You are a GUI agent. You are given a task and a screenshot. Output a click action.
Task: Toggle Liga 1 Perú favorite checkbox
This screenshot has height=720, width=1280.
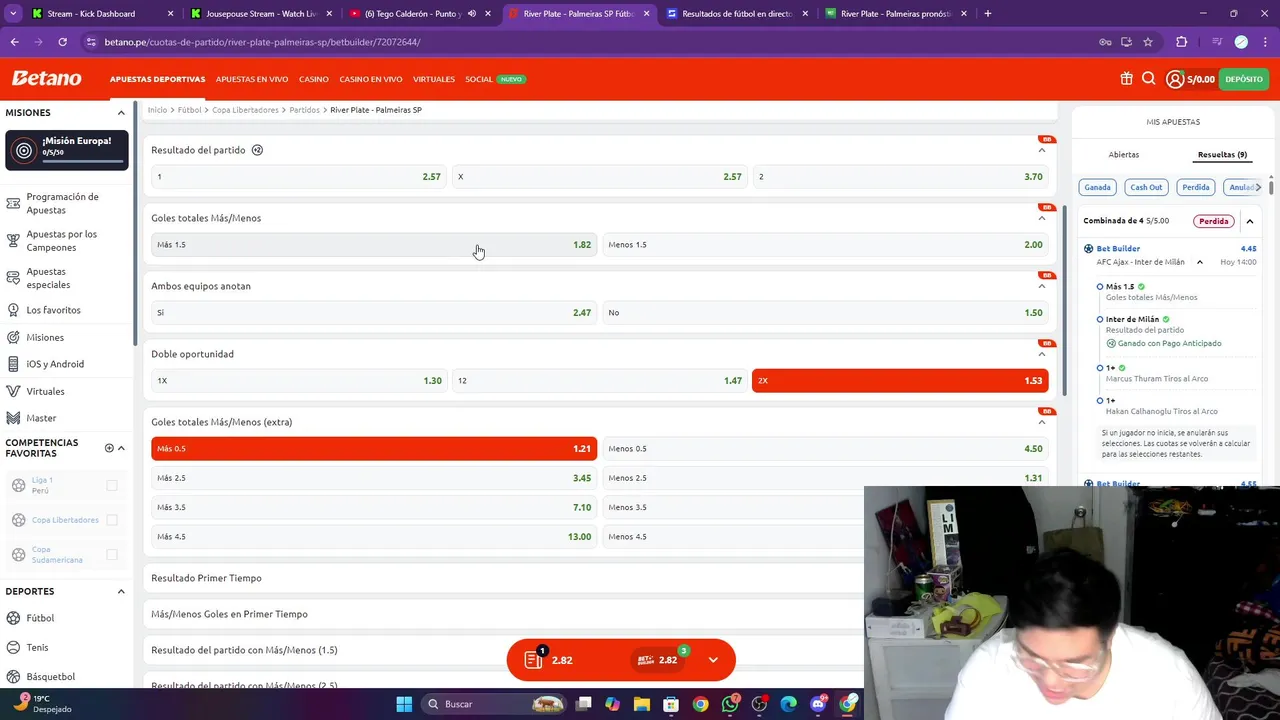(112, 485)
